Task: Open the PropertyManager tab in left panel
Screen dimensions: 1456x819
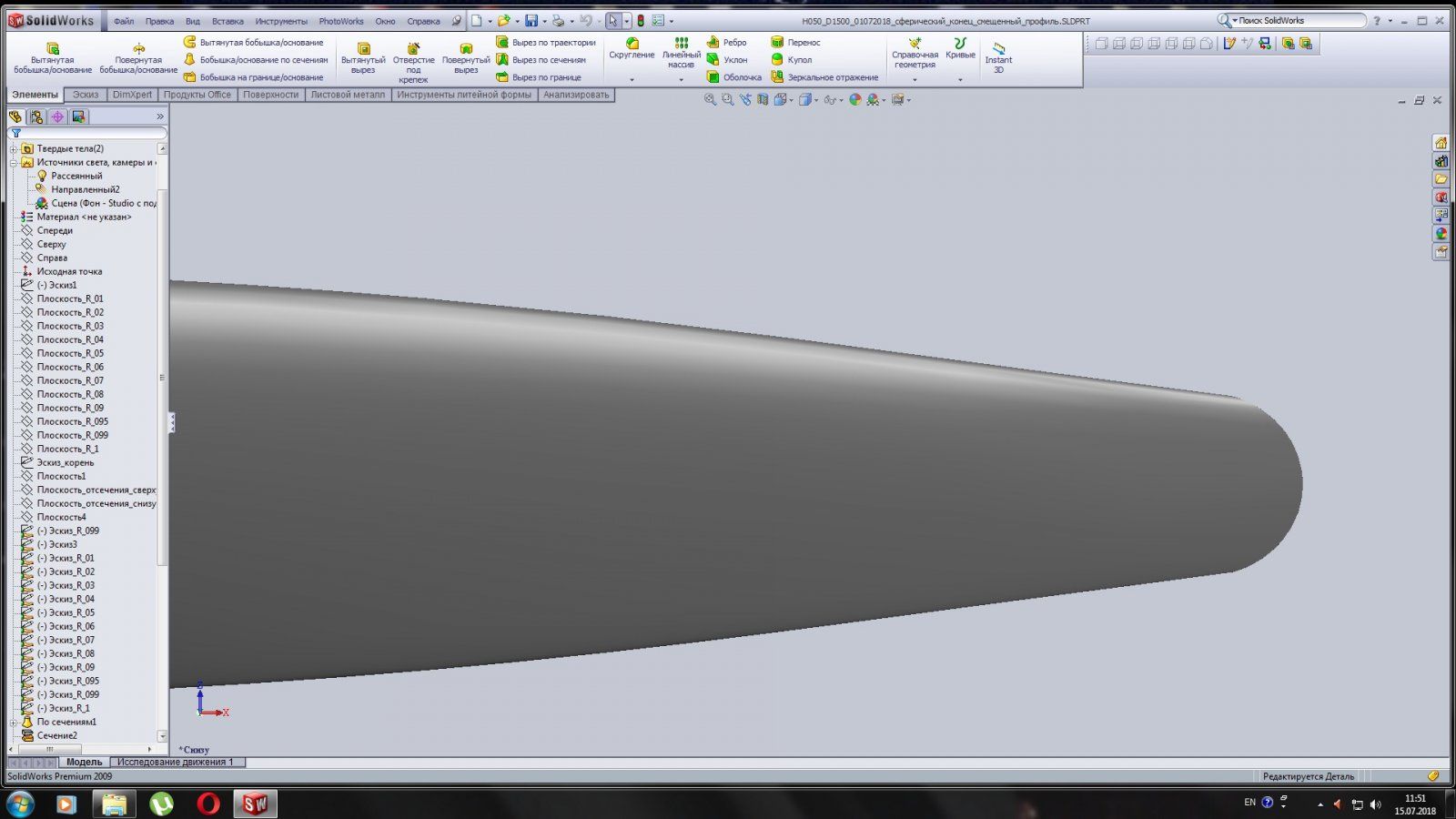Action: point(36,116)
